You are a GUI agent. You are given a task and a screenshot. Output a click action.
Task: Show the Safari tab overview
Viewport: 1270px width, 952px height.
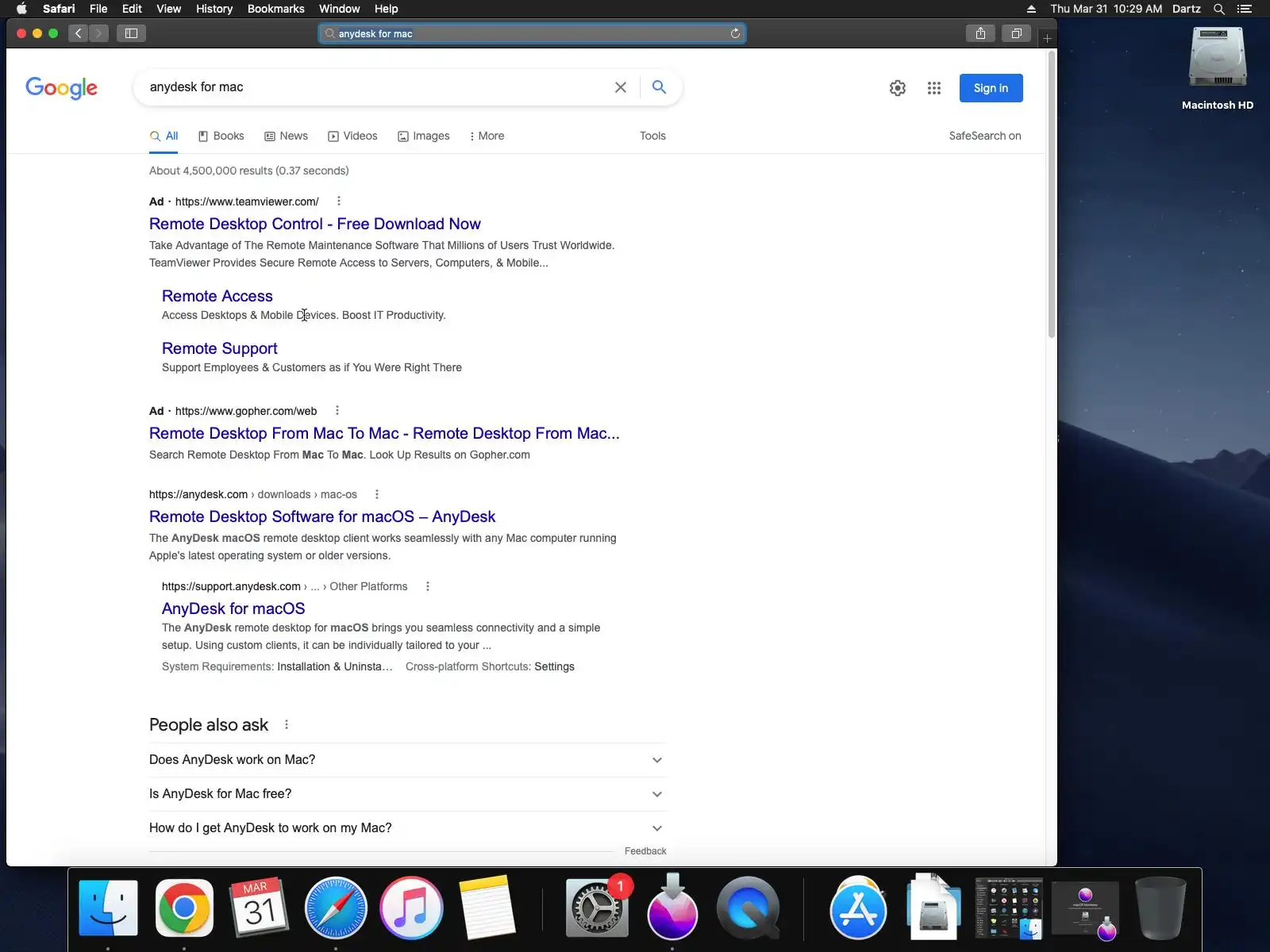tap(1016, 33)
